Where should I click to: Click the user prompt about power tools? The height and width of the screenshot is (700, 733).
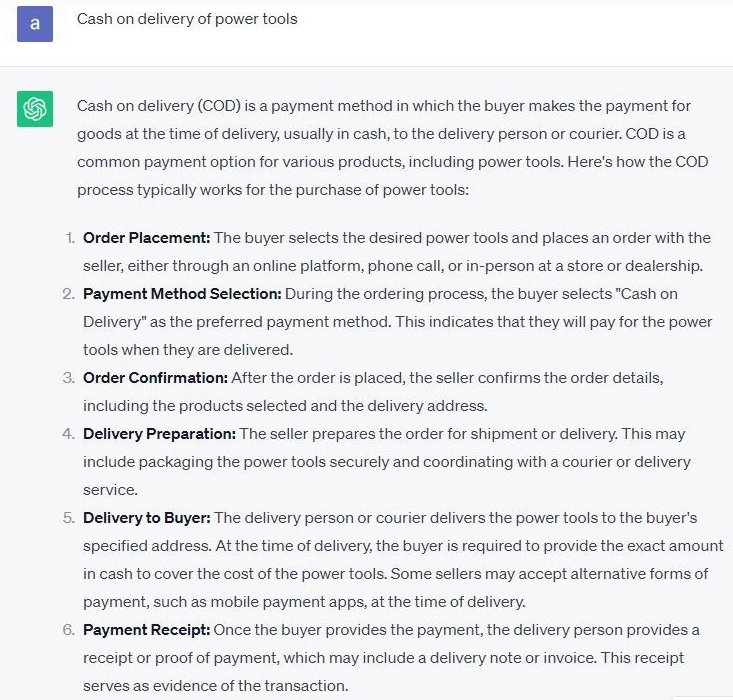click(x=187, y=19)
